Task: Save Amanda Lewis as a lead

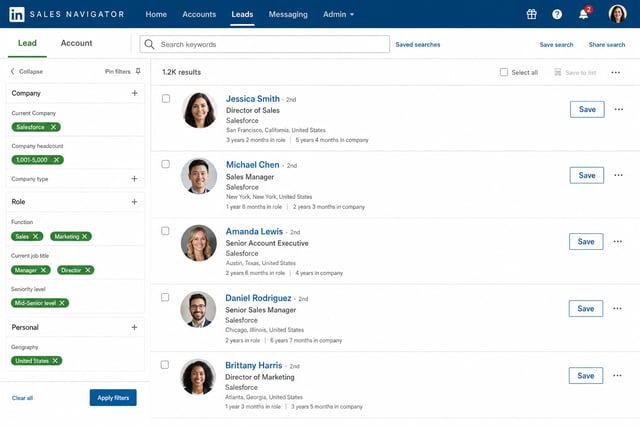Action: (586, 242)
